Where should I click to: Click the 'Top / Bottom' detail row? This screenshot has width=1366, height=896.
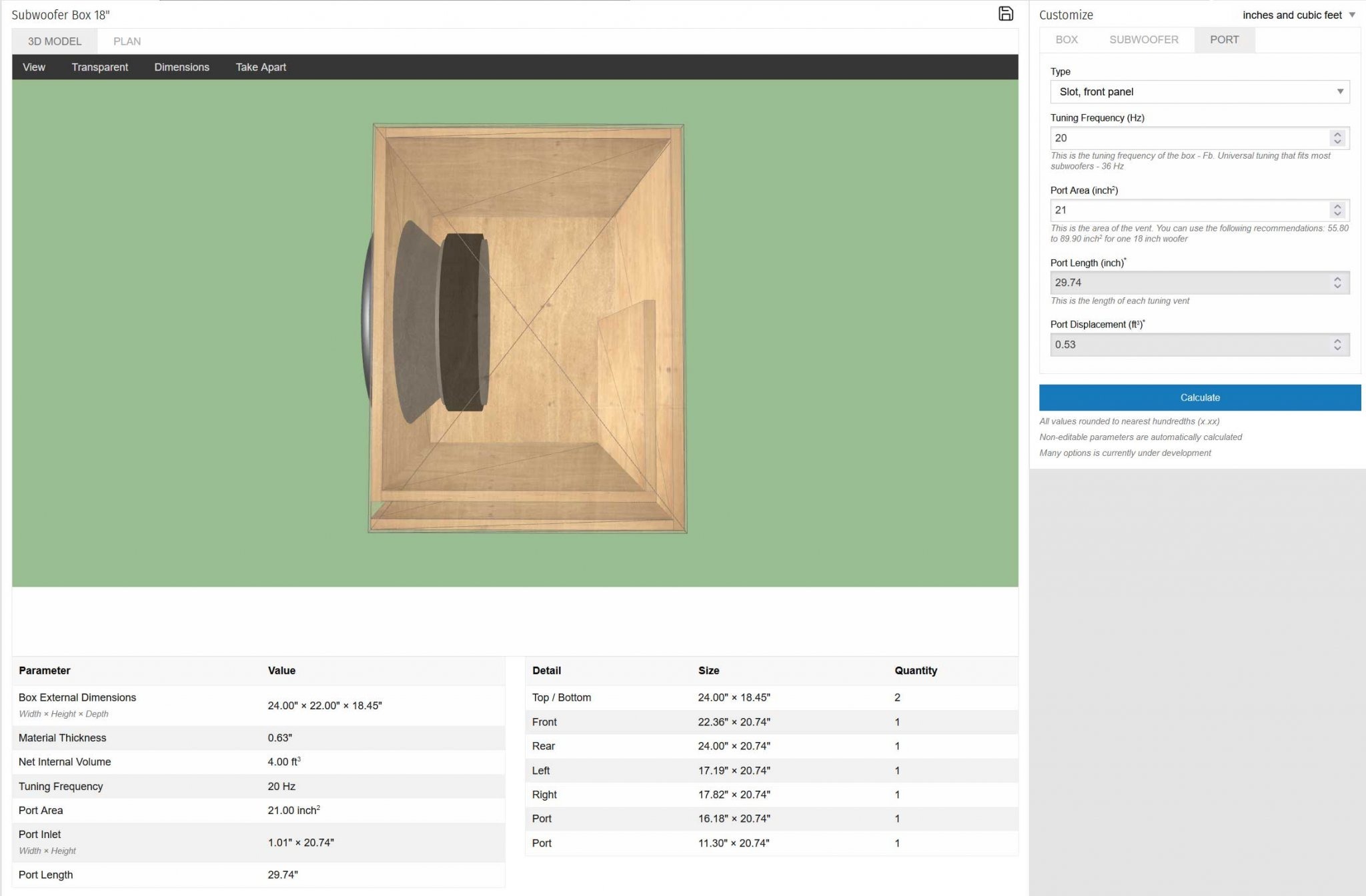click(x=772, y=697)
